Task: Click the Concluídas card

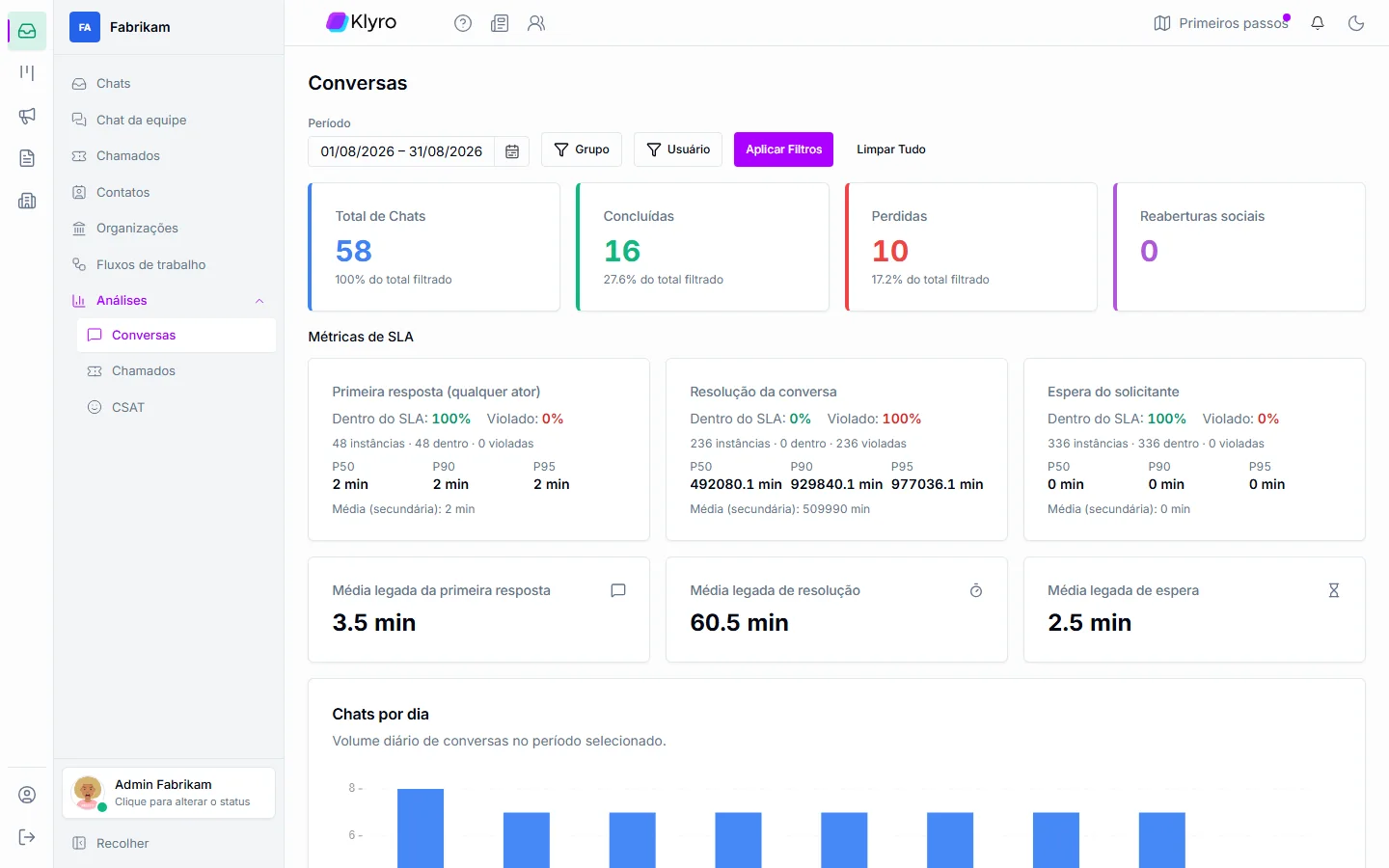Action: pos(702,247)
